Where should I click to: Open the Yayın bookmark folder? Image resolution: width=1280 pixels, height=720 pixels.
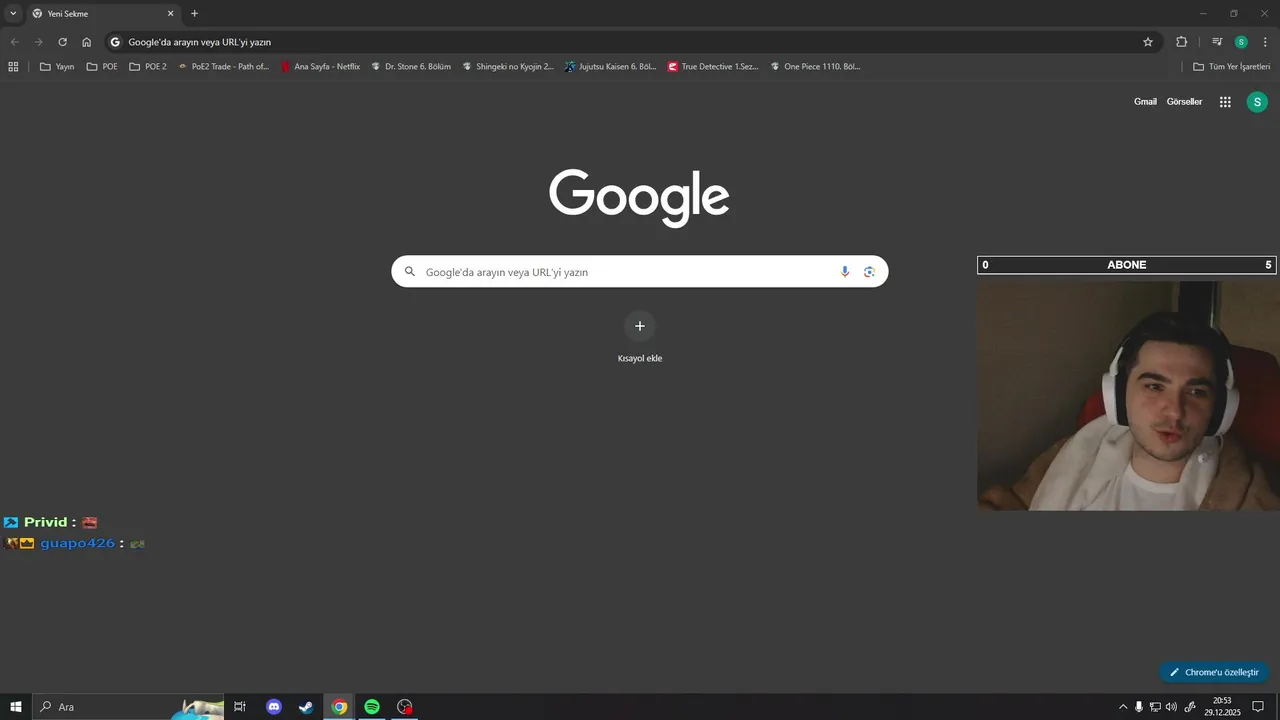tap(57, 67)
